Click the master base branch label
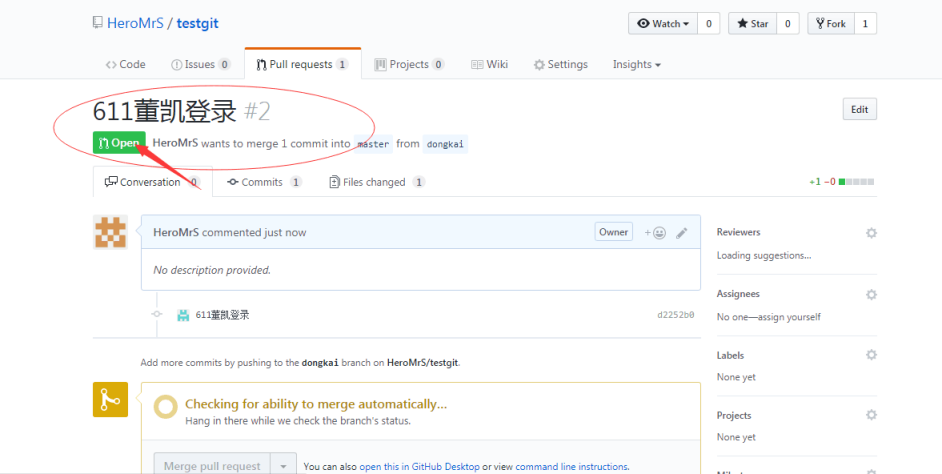The image size is (942, 474). 373,144
